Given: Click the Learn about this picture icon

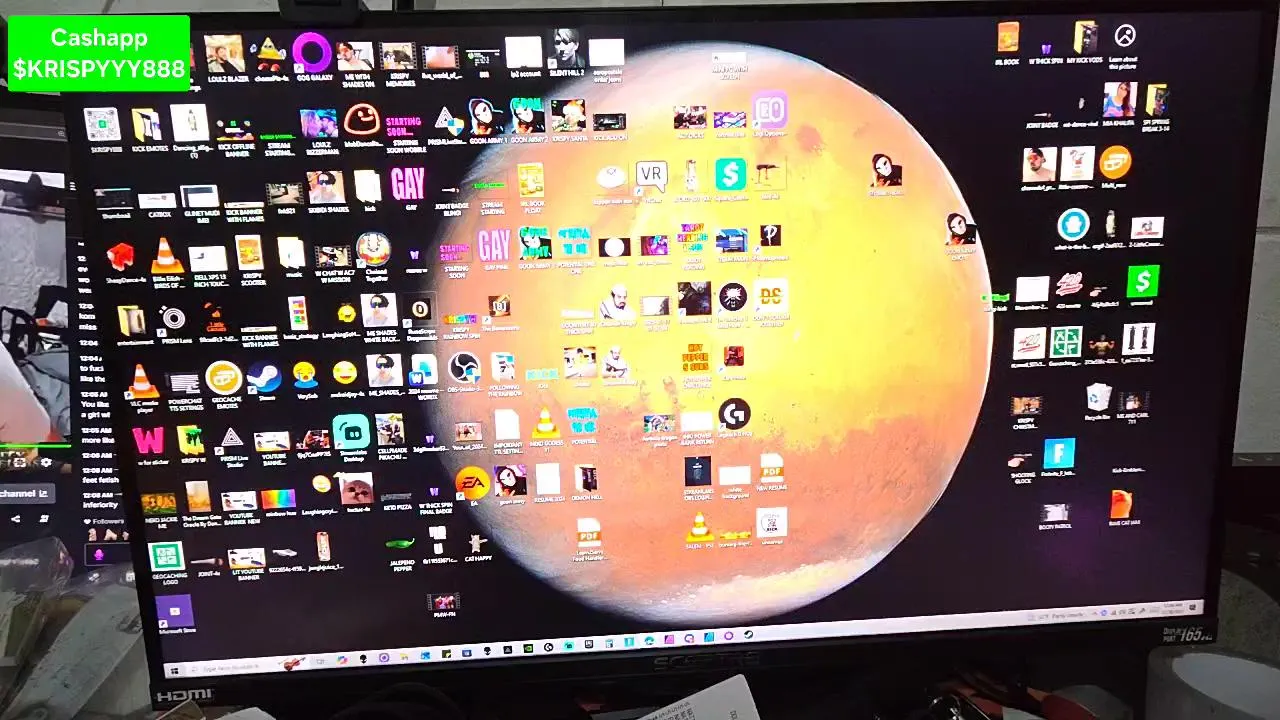Looking at the screenshot, I should (1125, 45).
